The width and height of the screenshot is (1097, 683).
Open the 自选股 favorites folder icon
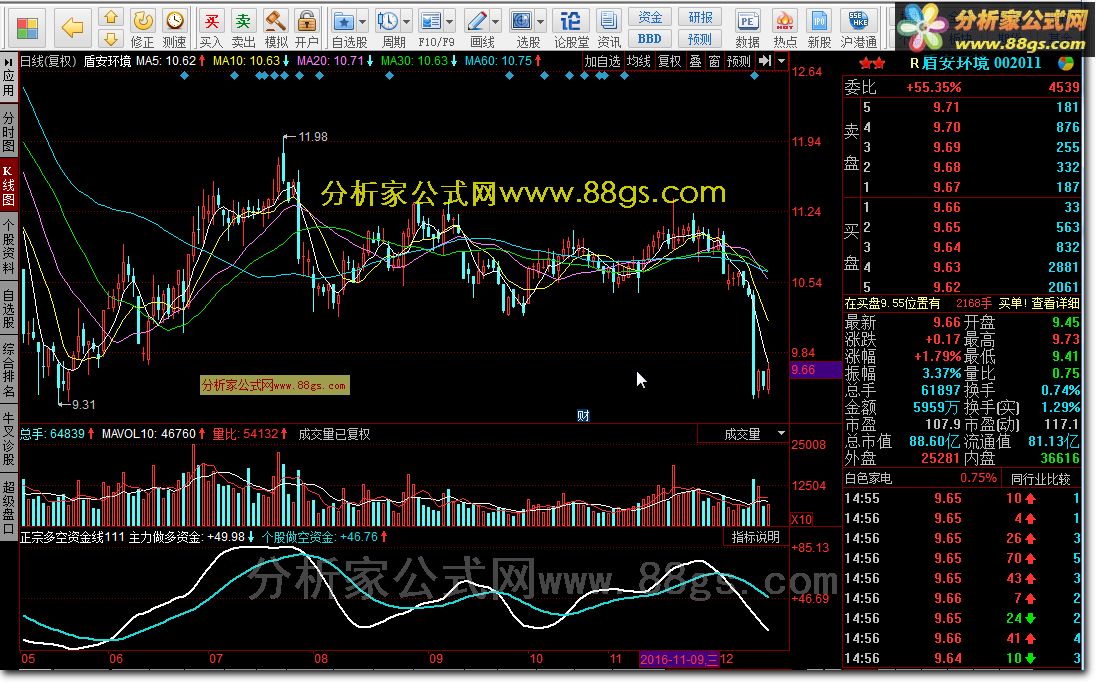pyautogui.click(x=343, y=21)
